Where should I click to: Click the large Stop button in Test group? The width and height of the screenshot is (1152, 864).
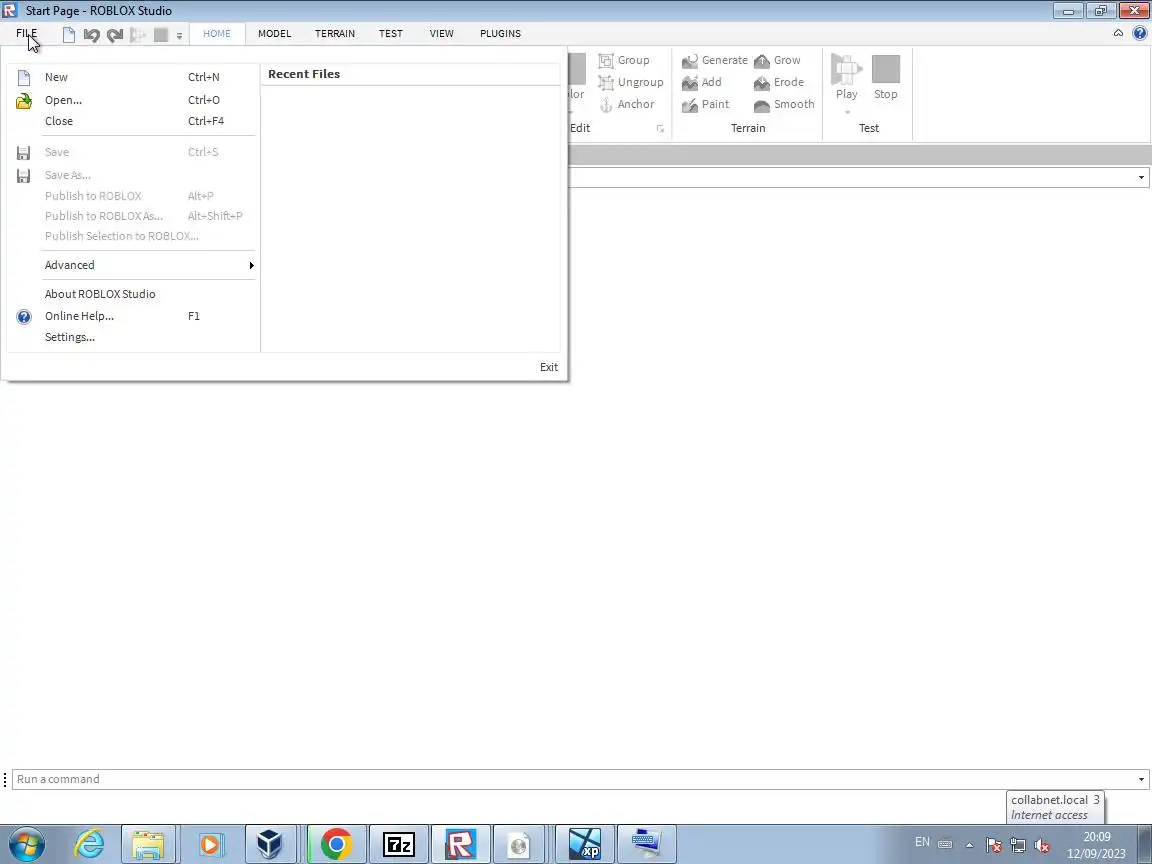[885, 77]
